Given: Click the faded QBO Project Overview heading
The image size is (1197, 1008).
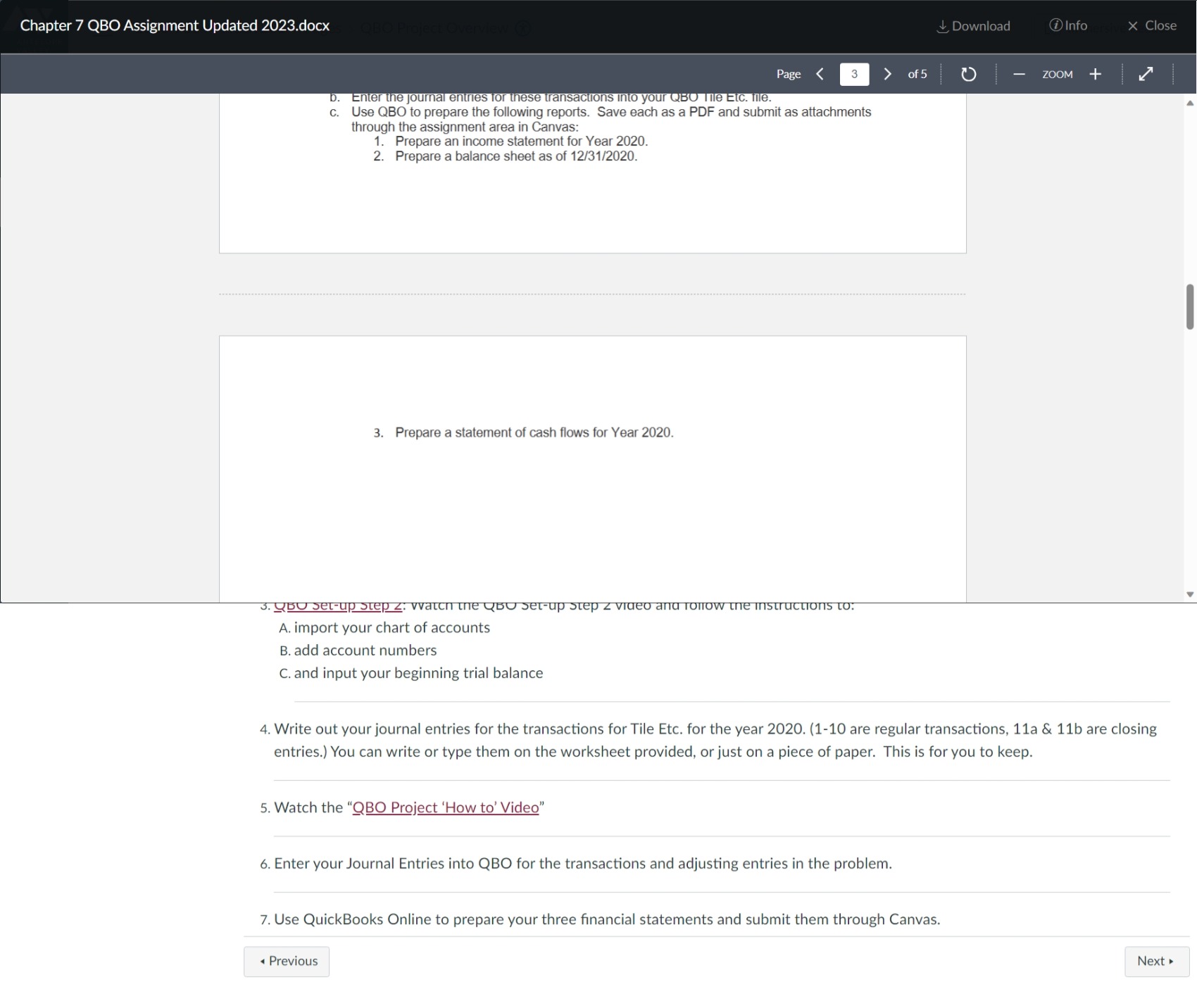Looking at the screenshot, I should [x=434, y=28].
